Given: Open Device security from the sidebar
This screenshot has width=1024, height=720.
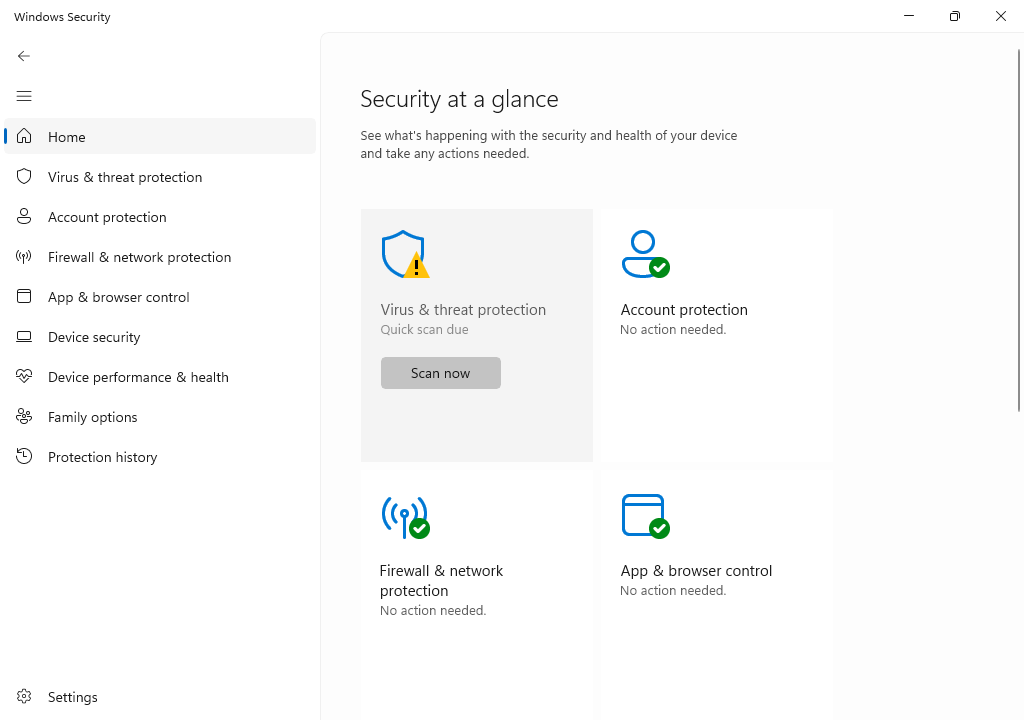Looking at the screenshot, I should tap(94, 337).
